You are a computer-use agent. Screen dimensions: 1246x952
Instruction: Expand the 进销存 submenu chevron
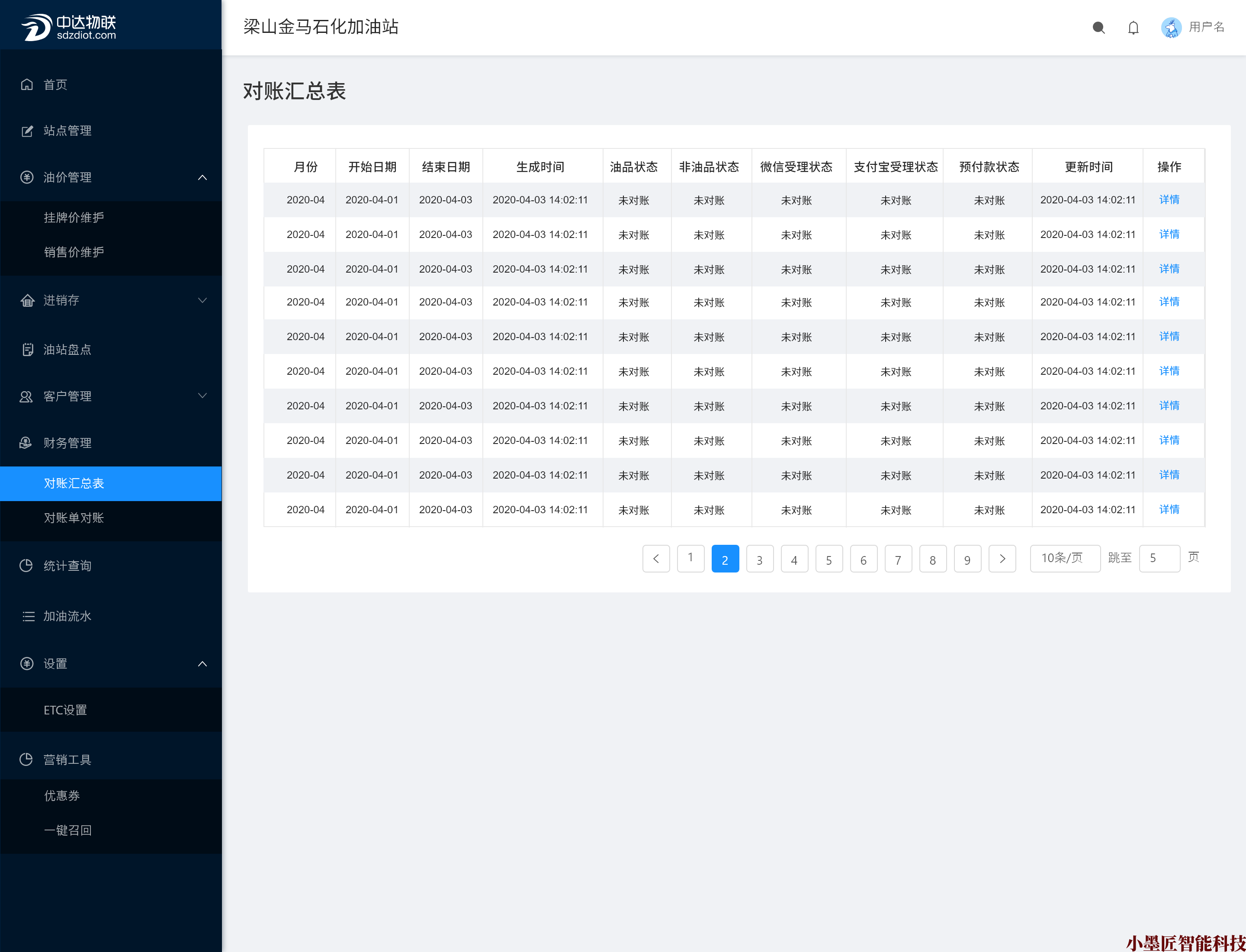tap(202, 300)
